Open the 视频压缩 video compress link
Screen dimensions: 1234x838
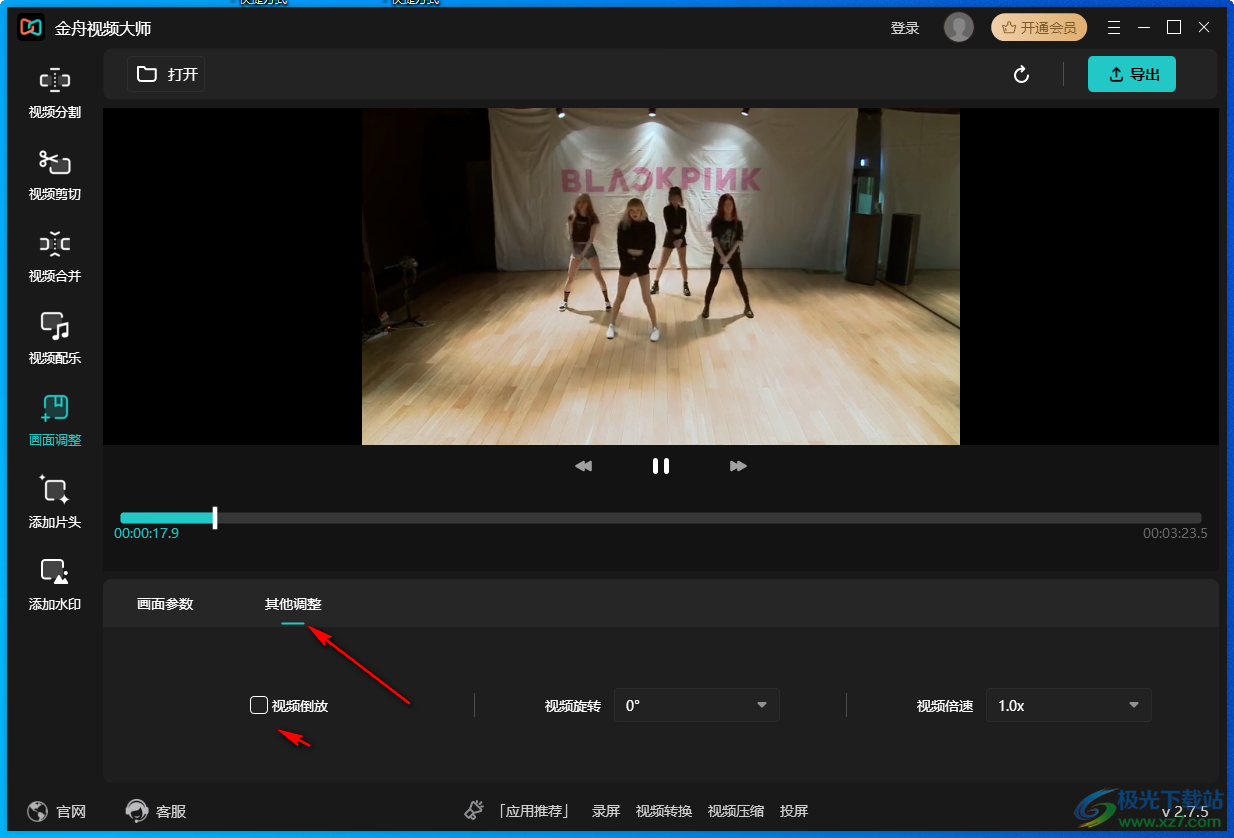click(736, 811)
